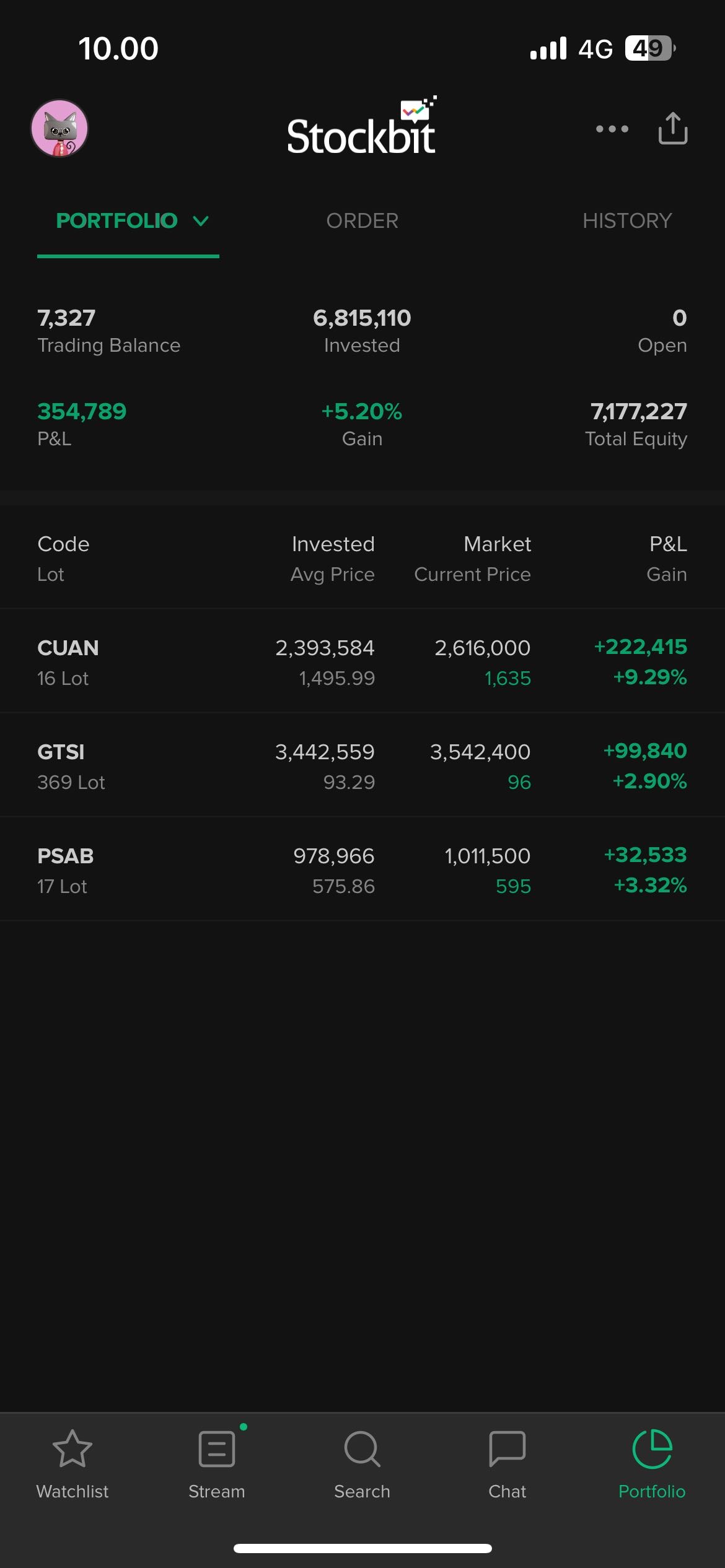Expand the PORTFOLIO dropdown chevron
Screen dimensions: 725x1568
pos(201,221)
